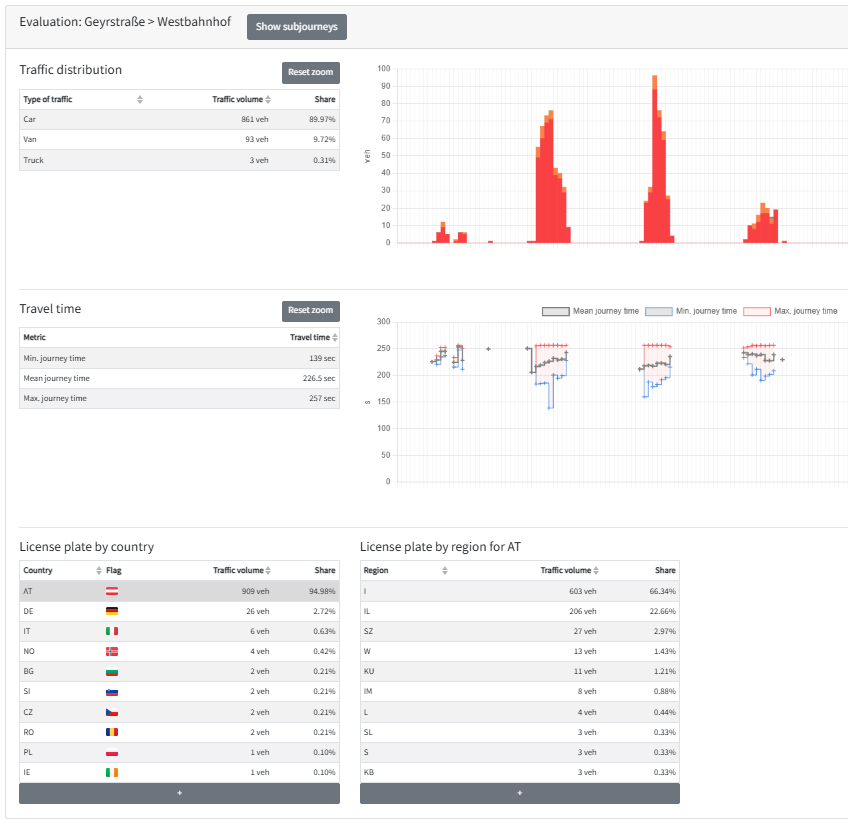Sort country table by Country column
This screenshot has width=848, height=820.
[x=98, y=571]
